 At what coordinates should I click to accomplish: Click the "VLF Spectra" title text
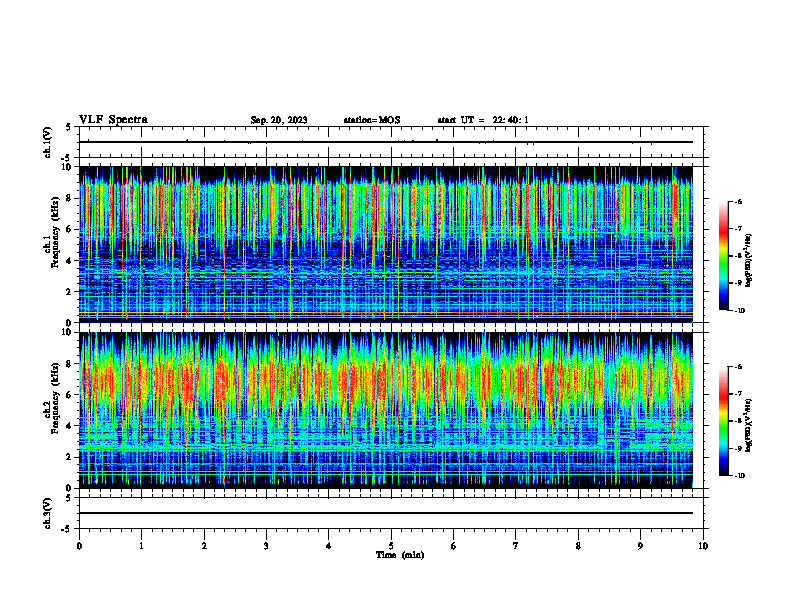tap(113, 120)
